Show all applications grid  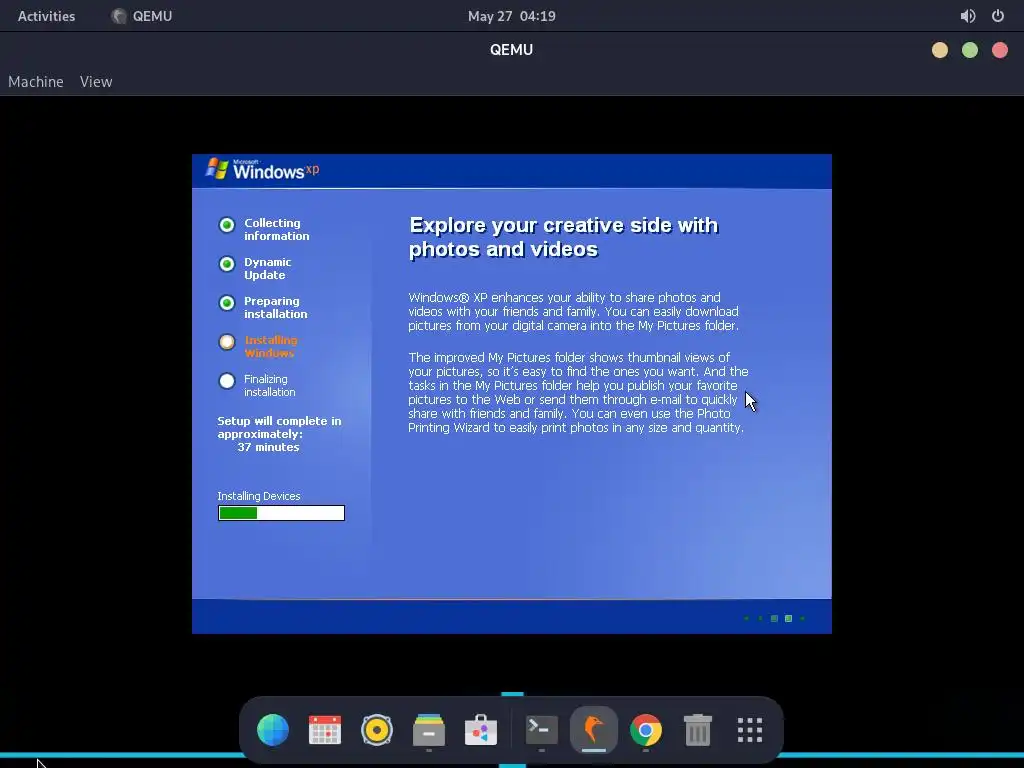pos(750,729)
